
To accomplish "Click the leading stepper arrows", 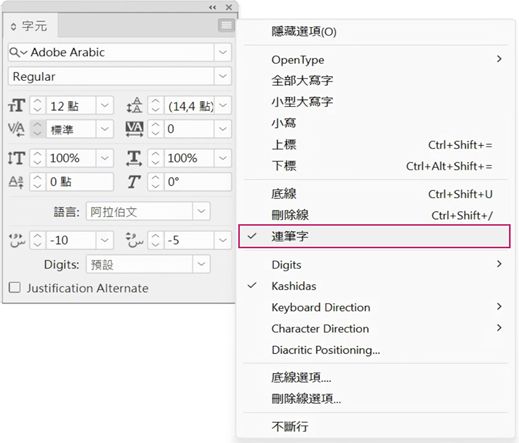I will pyautogui.click(x=155, y=106).
